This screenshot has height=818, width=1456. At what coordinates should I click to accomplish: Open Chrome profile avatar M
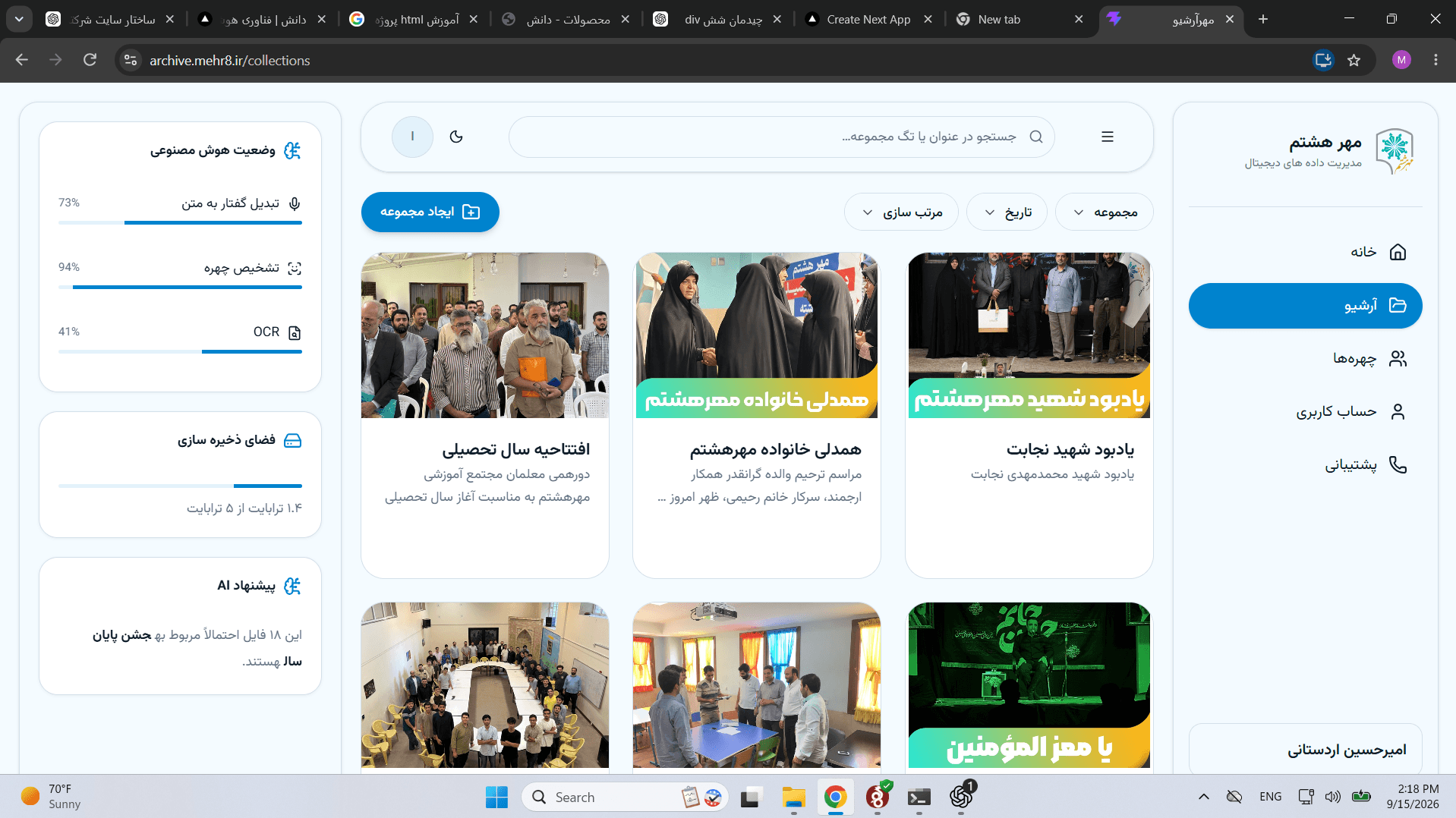click(x=1401, y=60)
